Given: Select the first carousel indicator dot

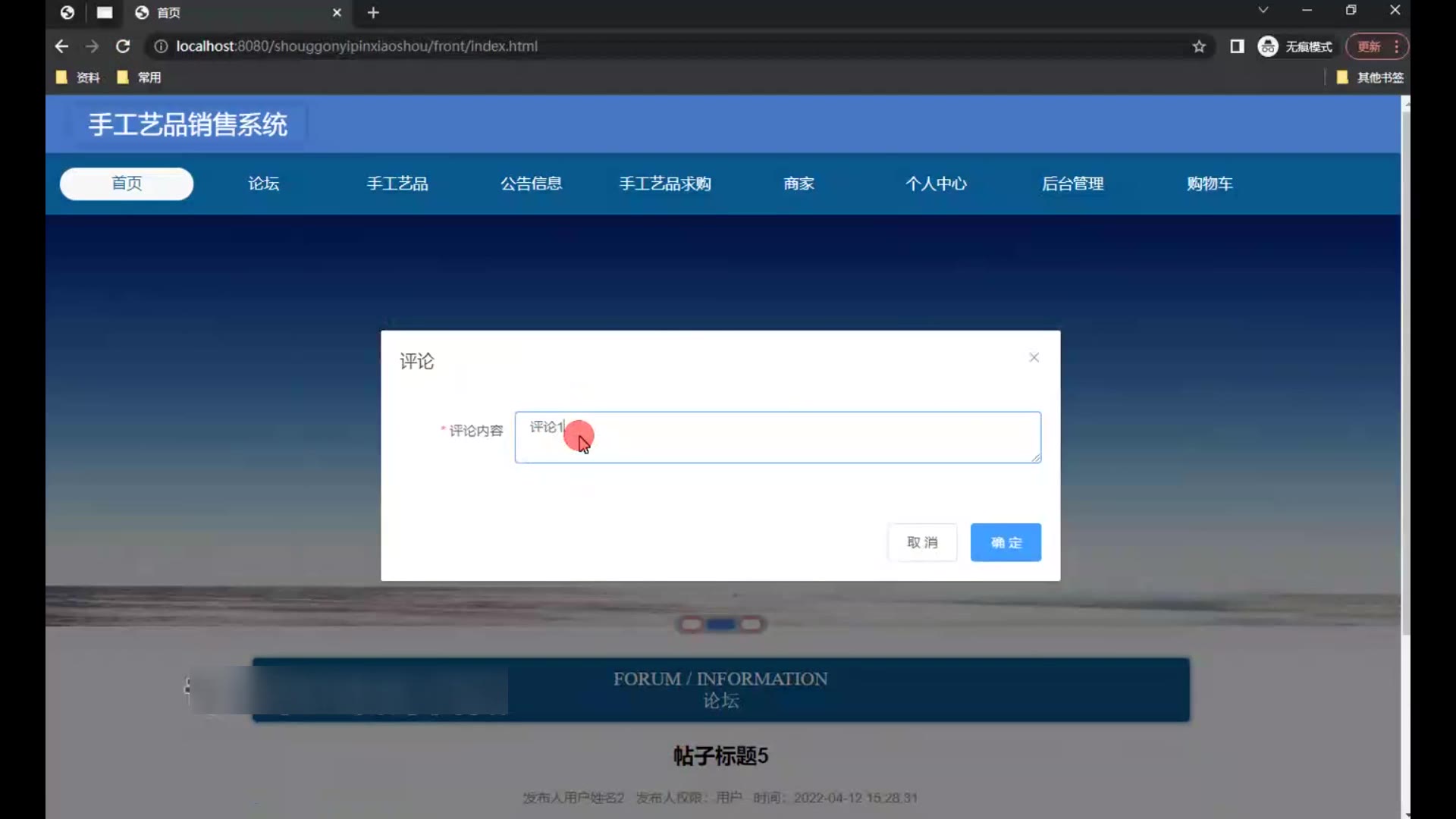Looking at the screenshot, I should (691, 624).
